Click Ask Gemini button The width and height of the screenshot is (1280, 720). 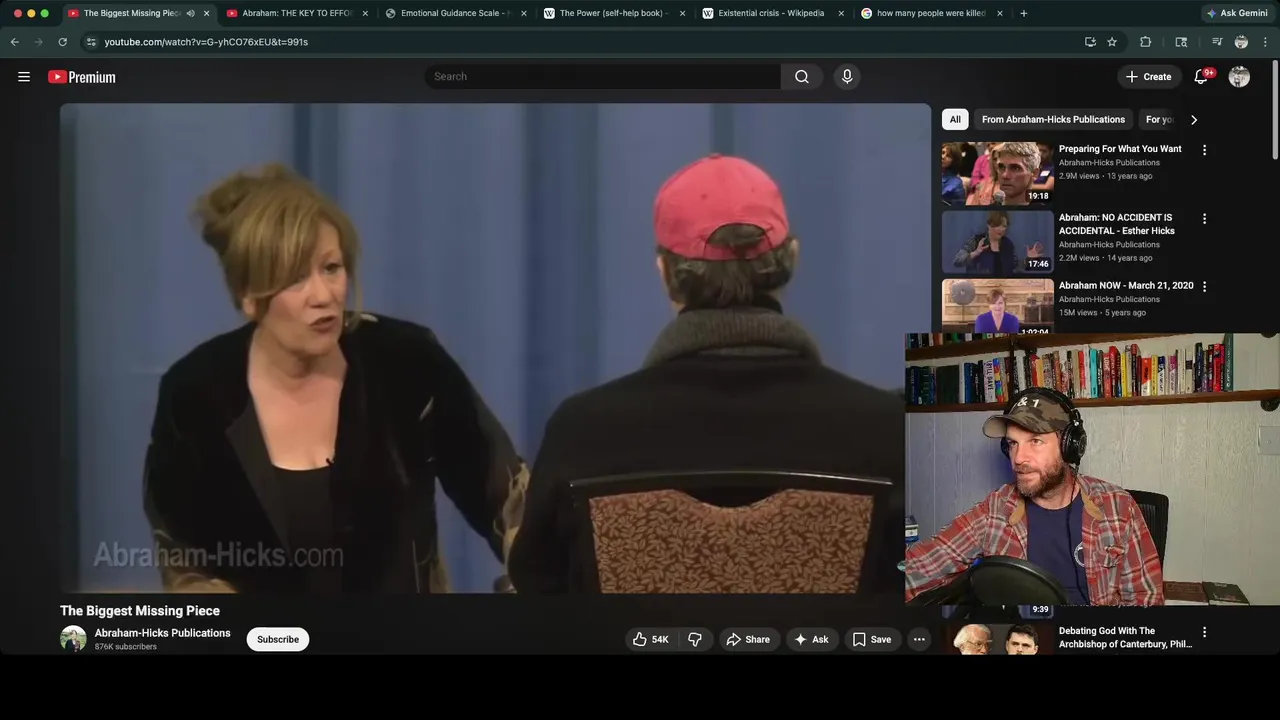pos(1237,13)
